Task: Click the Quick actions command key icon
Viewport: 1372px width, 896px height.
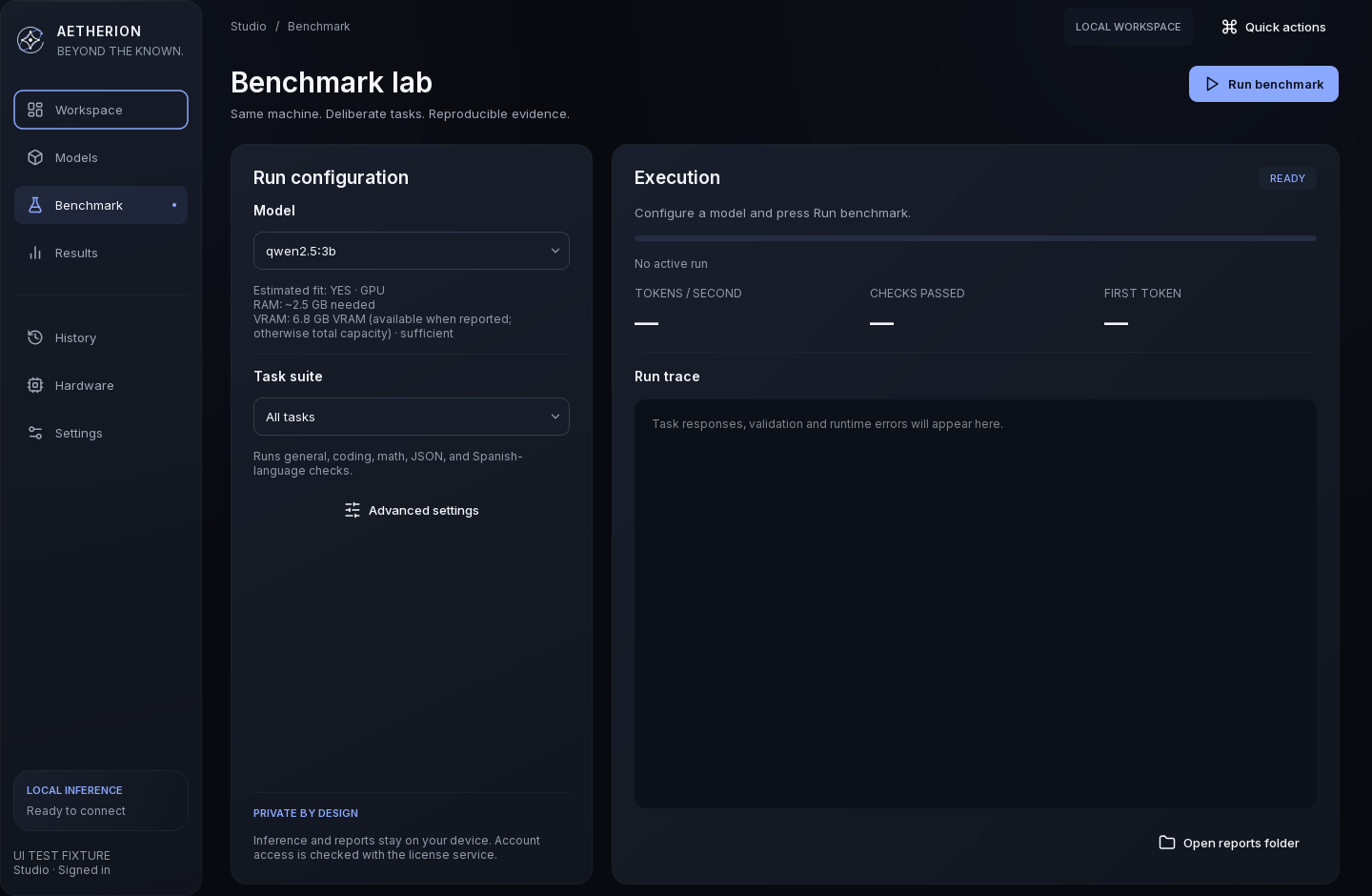Action: click(x=1230, y=27)
